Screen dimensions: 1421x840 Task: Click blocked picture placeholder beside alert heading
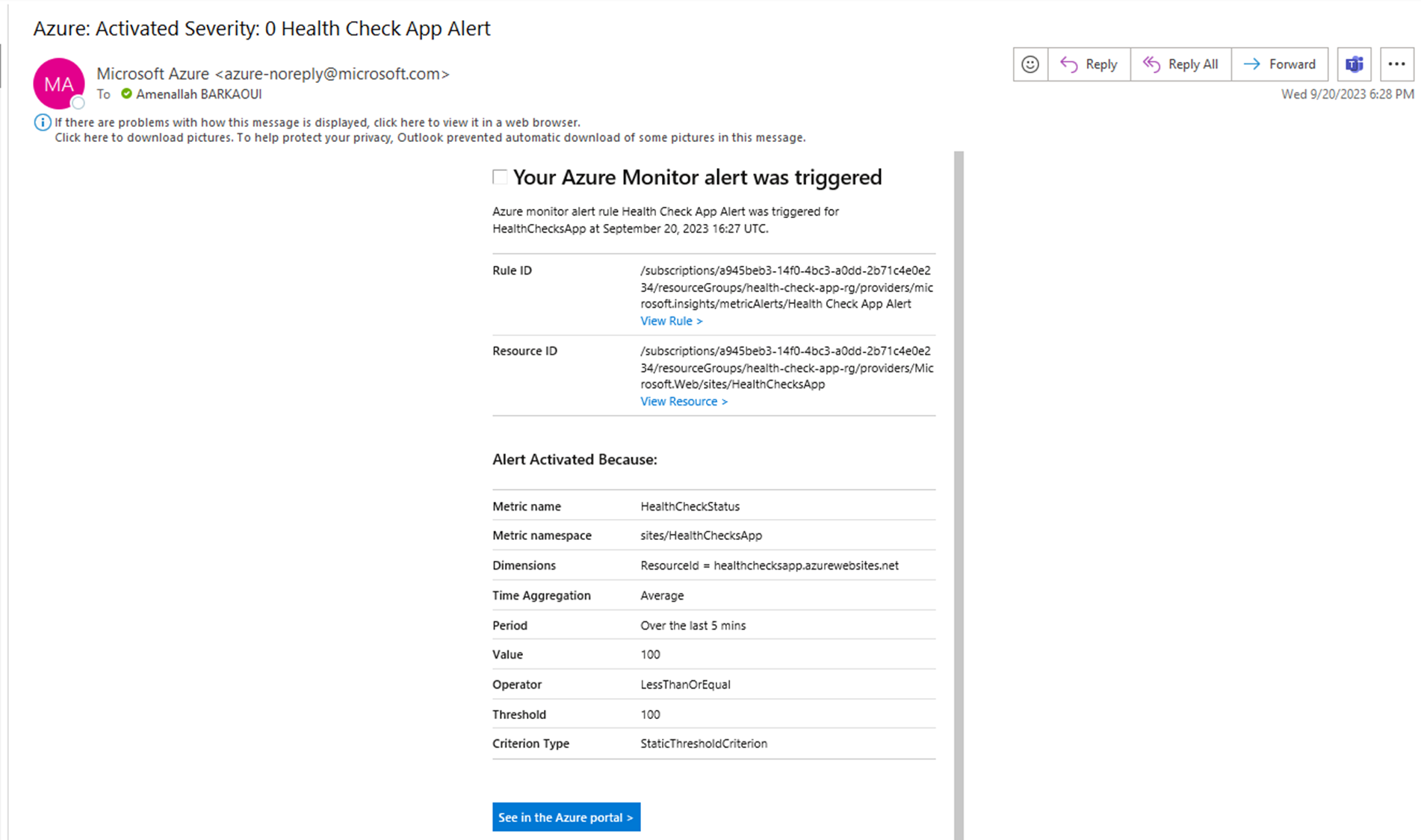[500, 177]
